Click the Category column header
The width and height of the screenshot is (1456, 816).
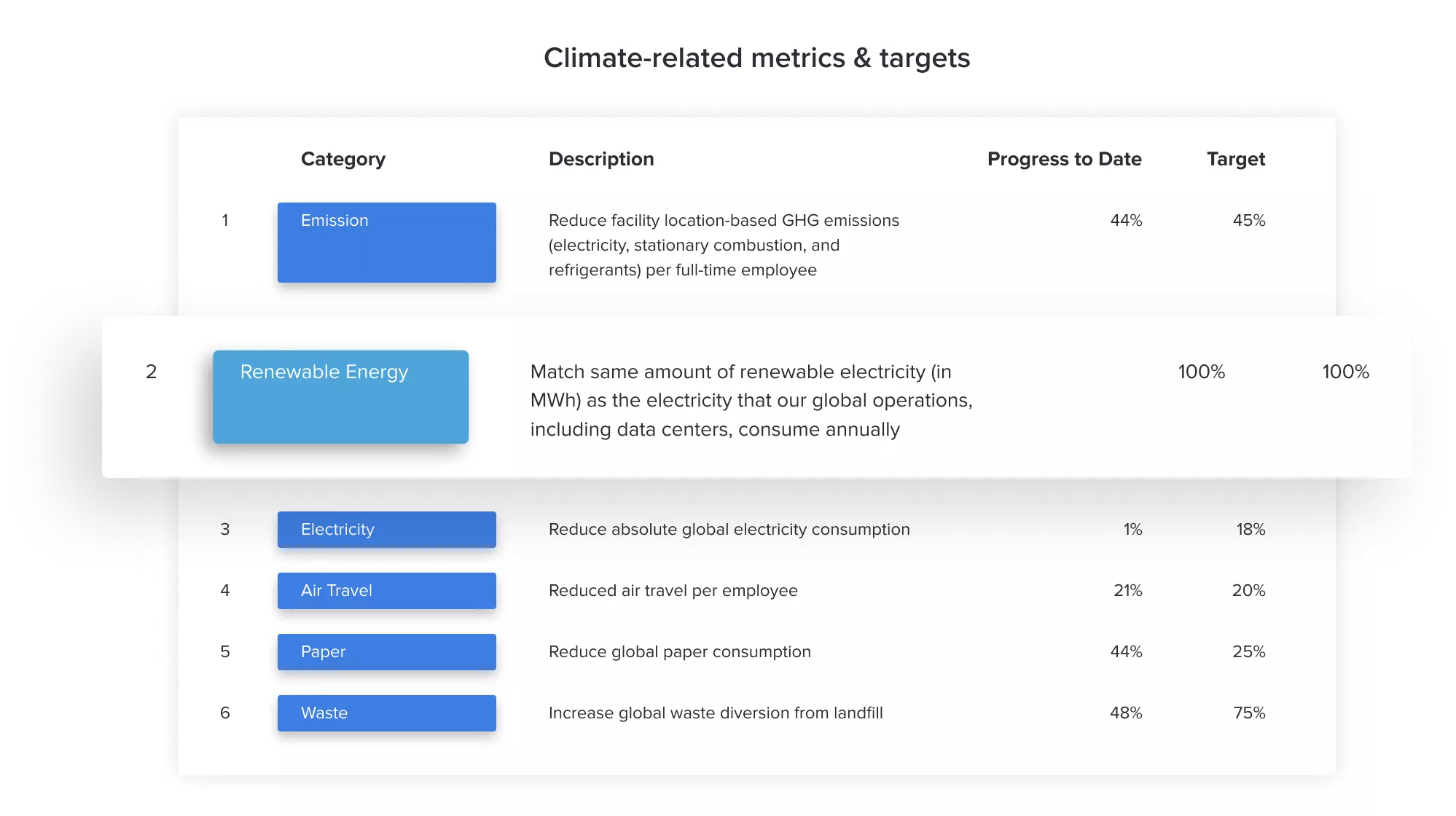(x=343, y=159)
